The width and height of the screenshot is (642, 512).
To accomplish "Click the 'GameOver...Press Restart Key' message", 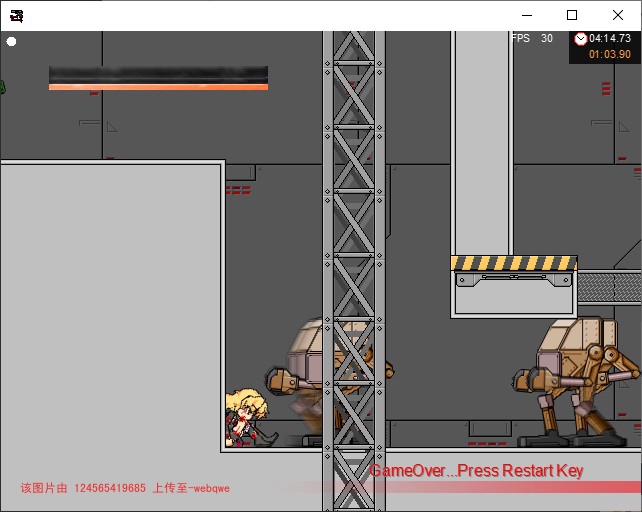I will pos(476,470).
